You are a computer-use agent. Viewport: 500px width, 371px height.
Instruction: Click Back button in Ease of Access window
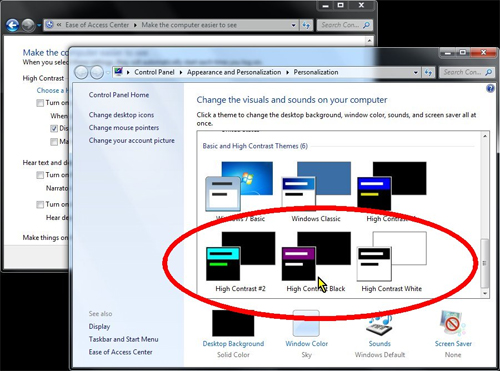(x=13, y=25)
